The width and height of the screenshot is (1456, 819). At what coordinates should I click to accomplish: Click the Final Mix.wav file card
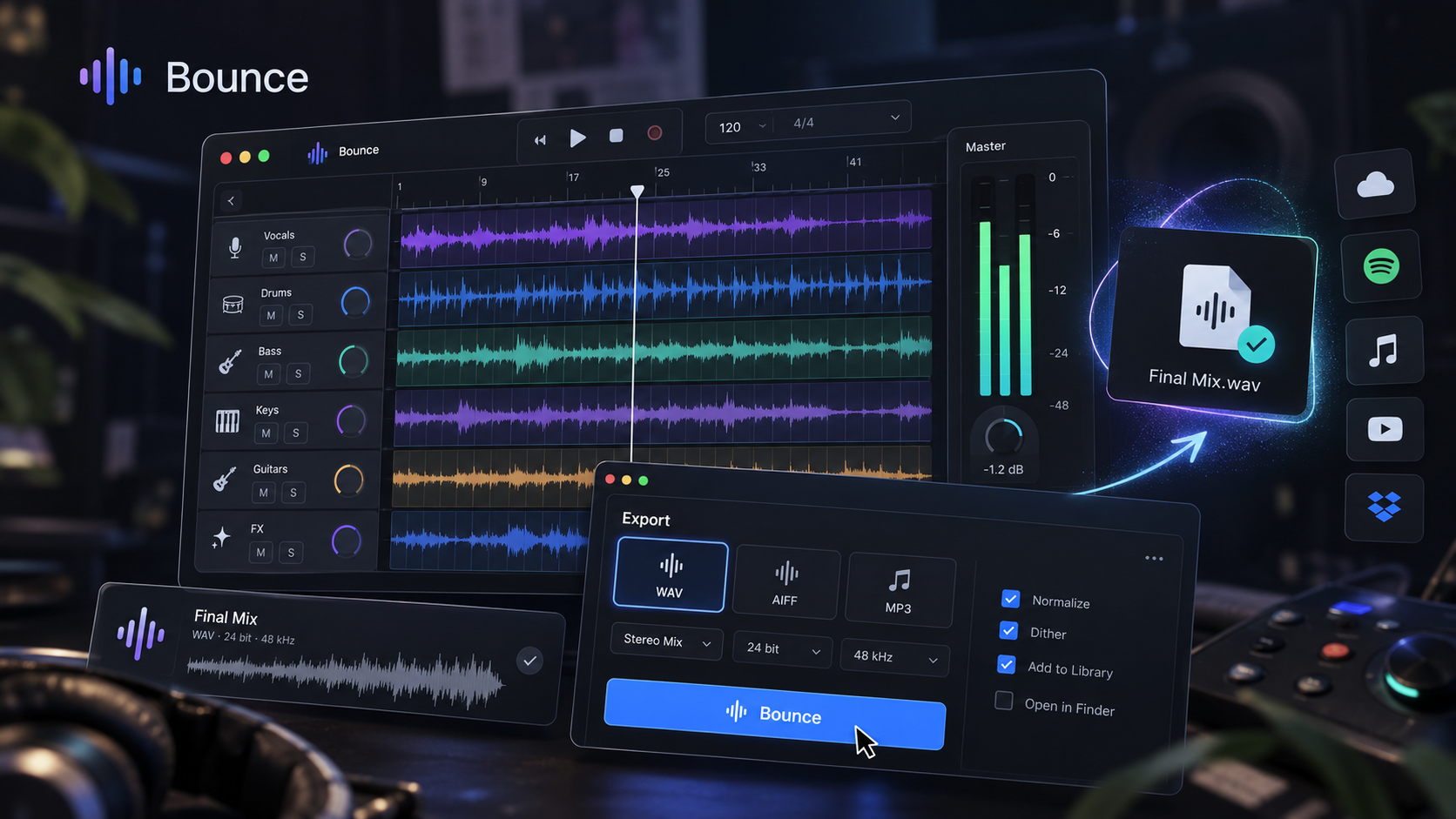1210,324
